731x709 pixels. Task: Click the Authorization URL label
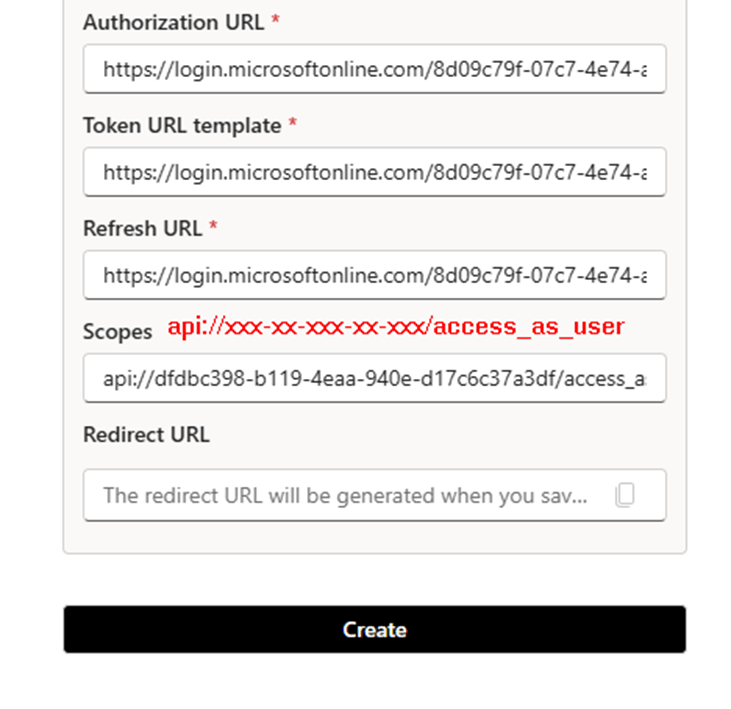pyautogui.click(x=173, y=22)
